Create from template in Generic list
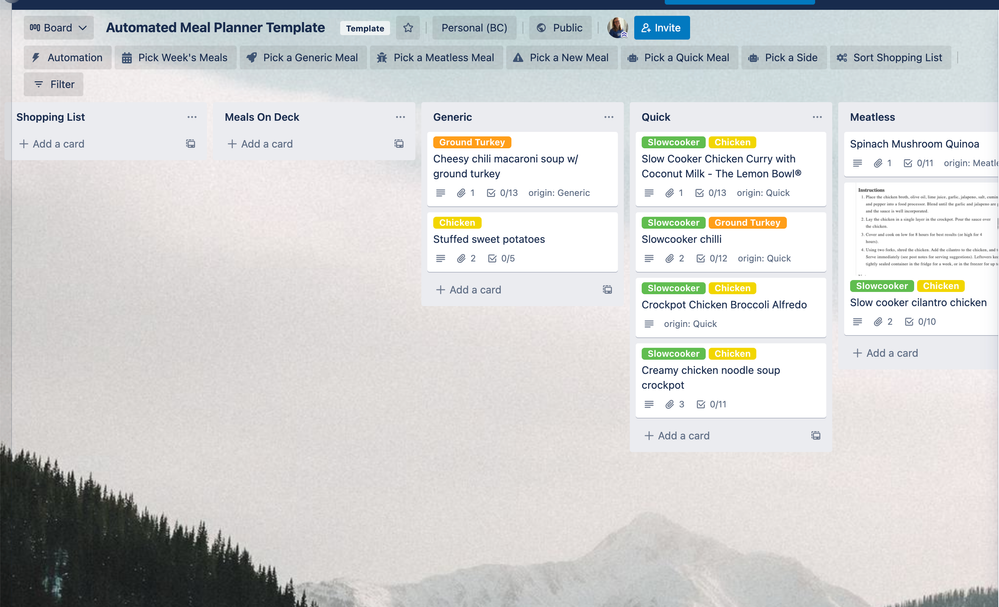This screenshot has width=999, height=607. pos(607,290)
